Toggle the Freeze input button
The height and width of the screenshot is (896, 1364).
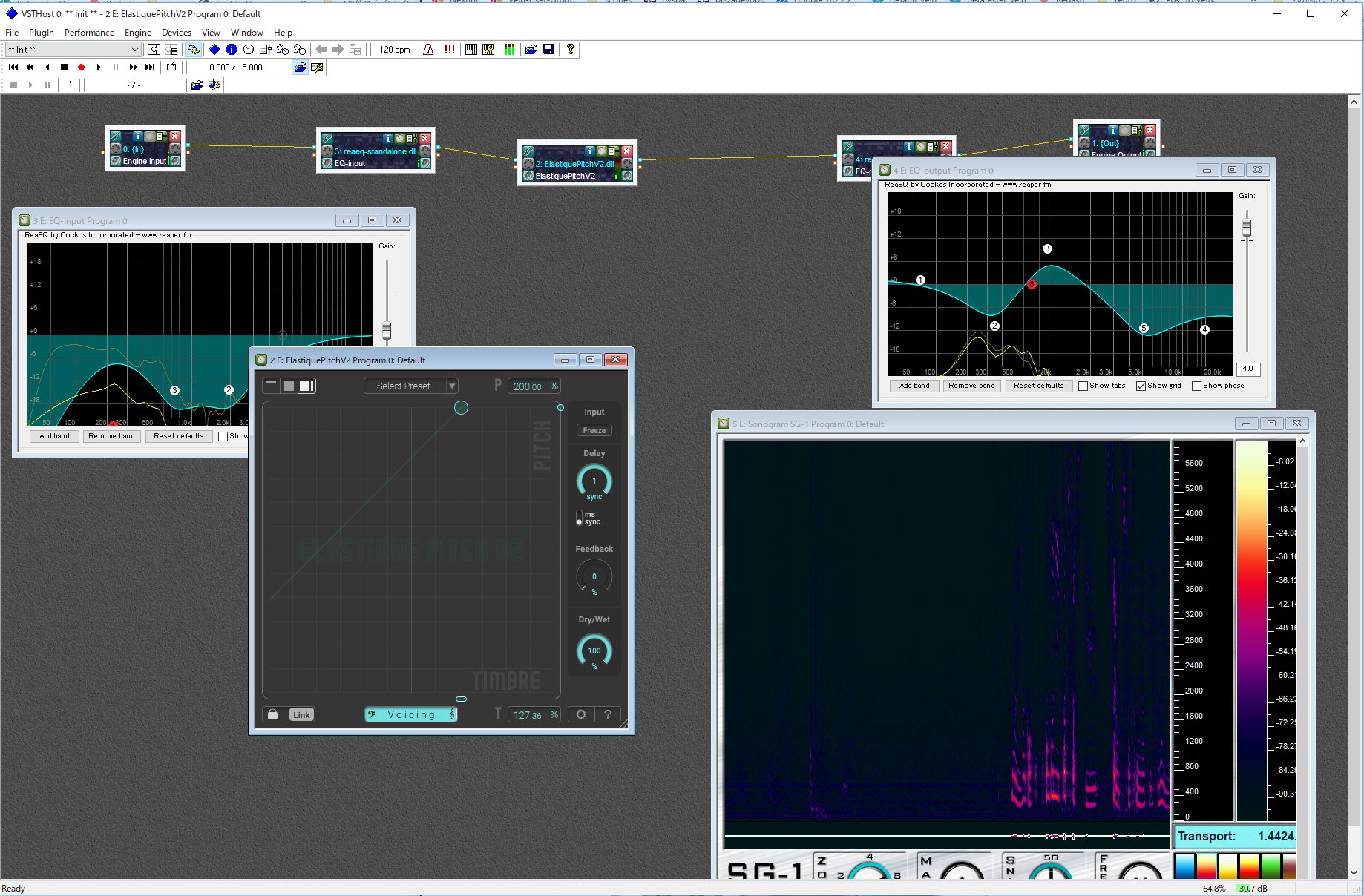coord(594,430)
